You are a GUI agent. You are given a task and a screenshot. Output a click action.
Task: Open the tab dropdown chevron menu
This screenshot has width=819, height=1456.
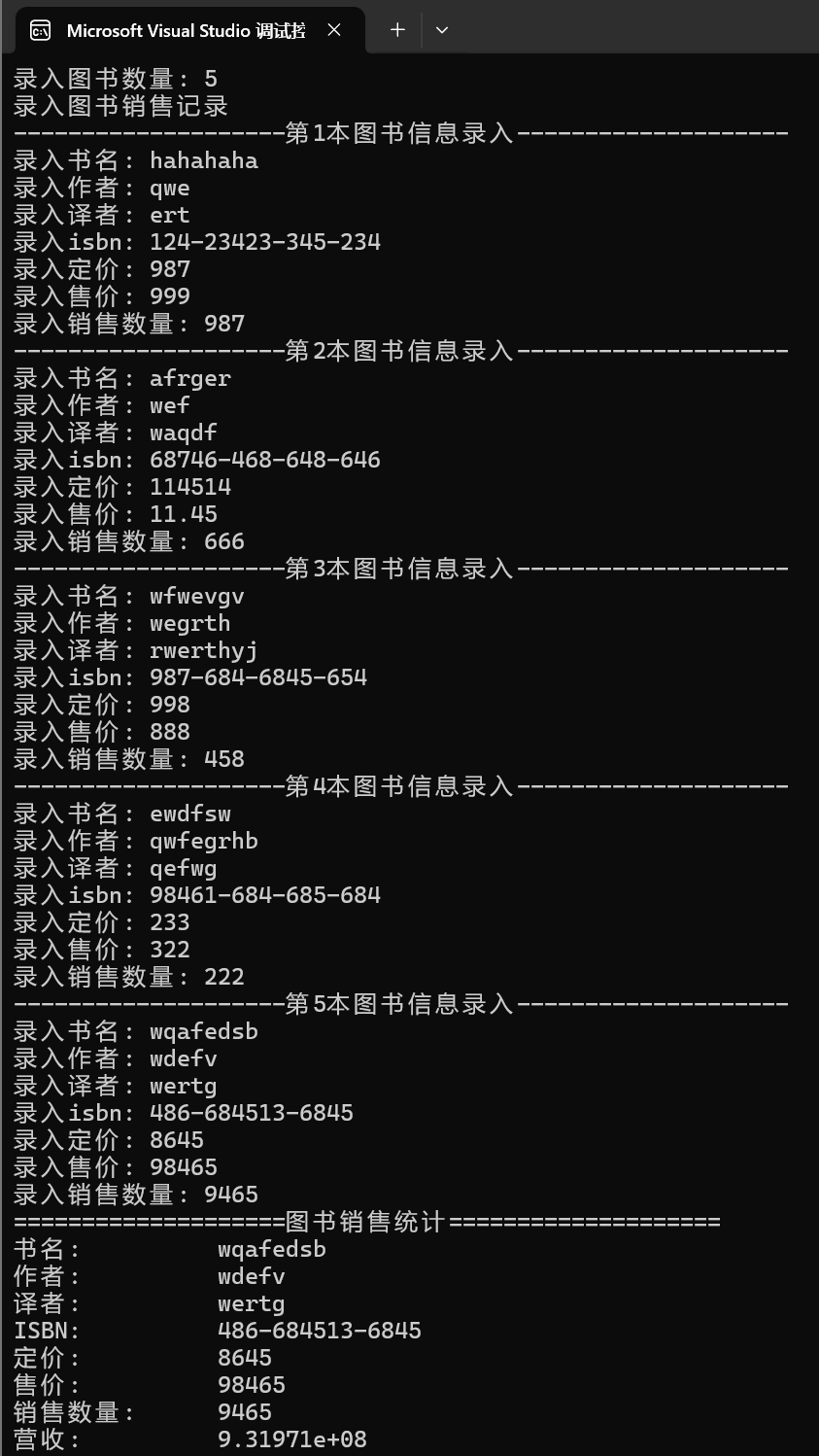coord(442,30)
